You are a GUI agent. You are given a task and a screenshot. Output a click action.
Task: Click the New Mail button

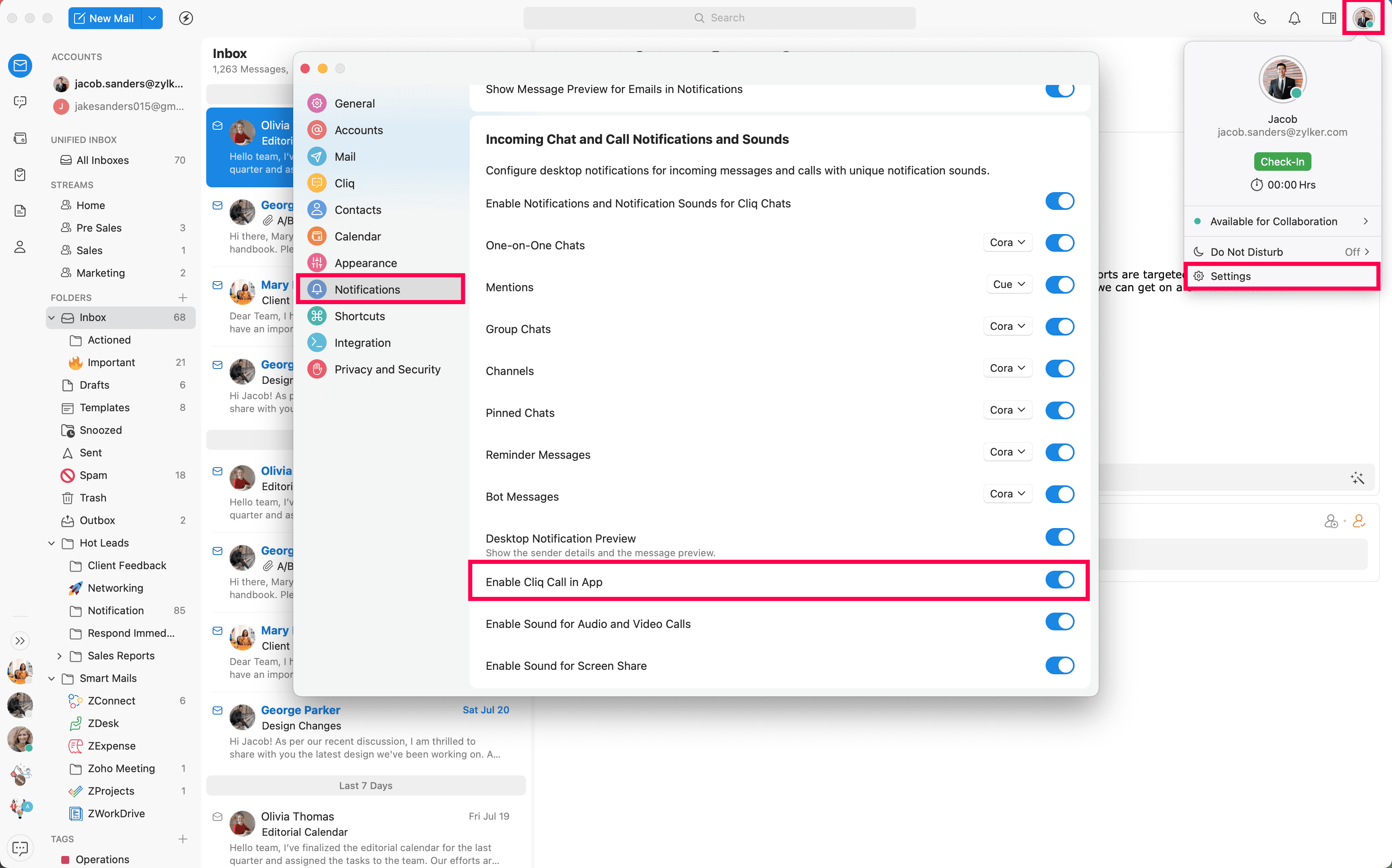click(104, 18)
